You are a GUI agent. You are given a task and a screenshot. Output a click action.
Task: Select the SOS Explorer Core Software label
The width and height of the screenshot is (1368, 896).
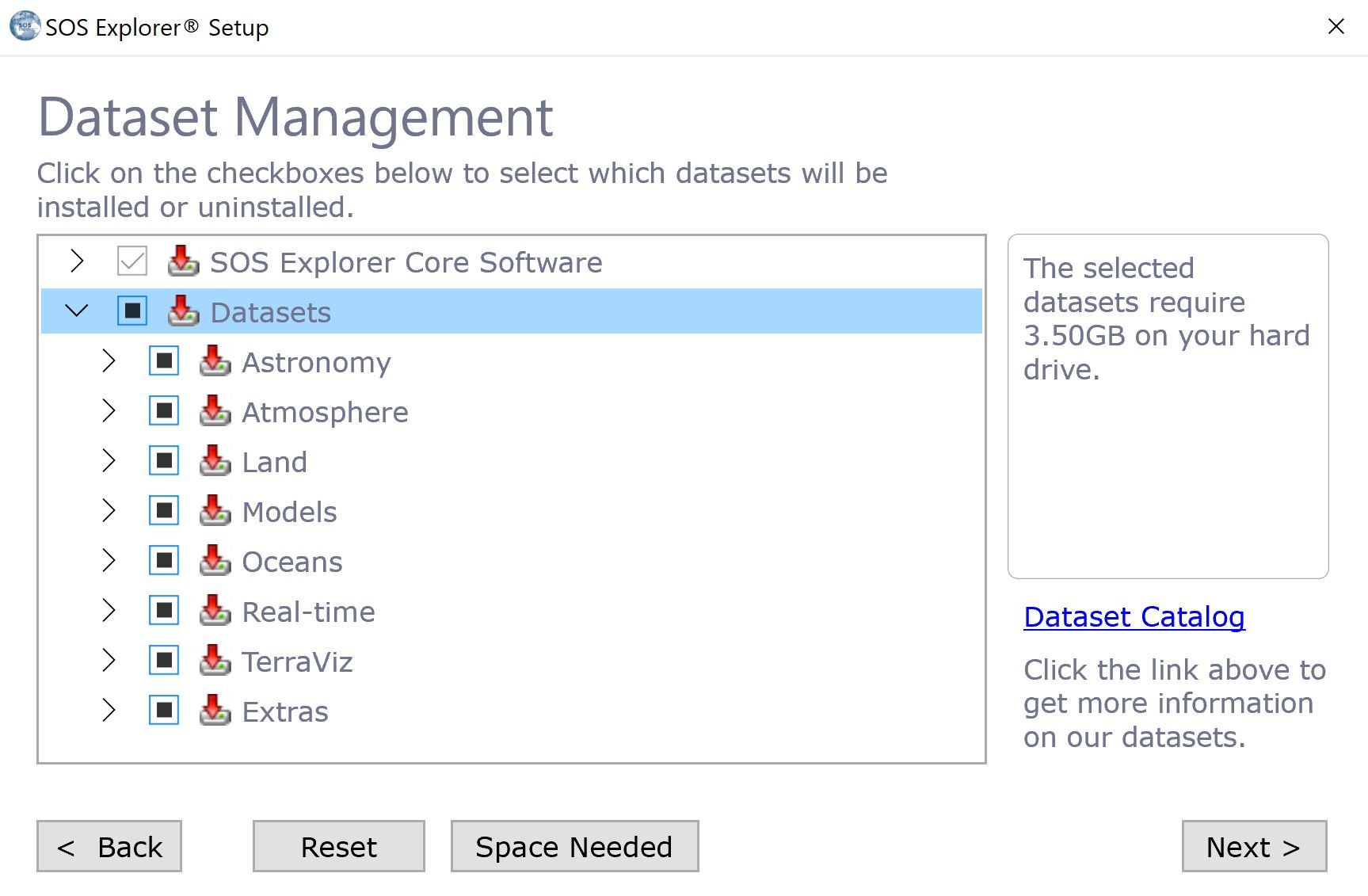click(x=406, y=262)
